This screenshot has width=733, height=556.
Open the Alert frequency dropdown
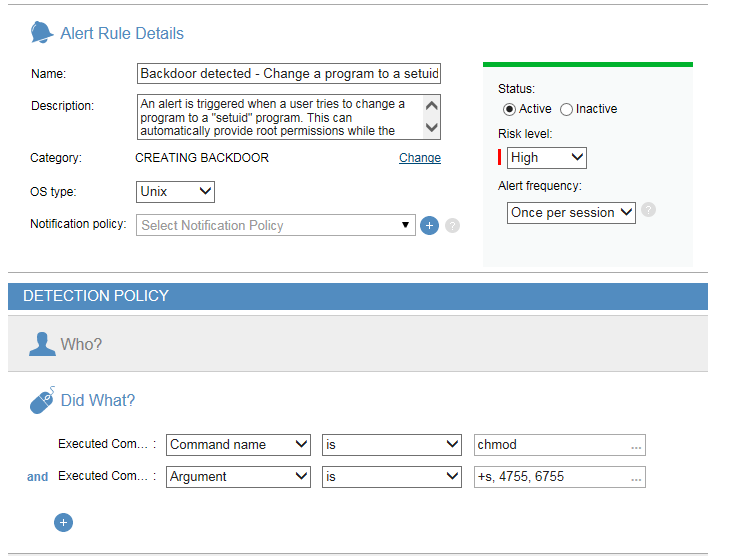click(x=571, y=212)
